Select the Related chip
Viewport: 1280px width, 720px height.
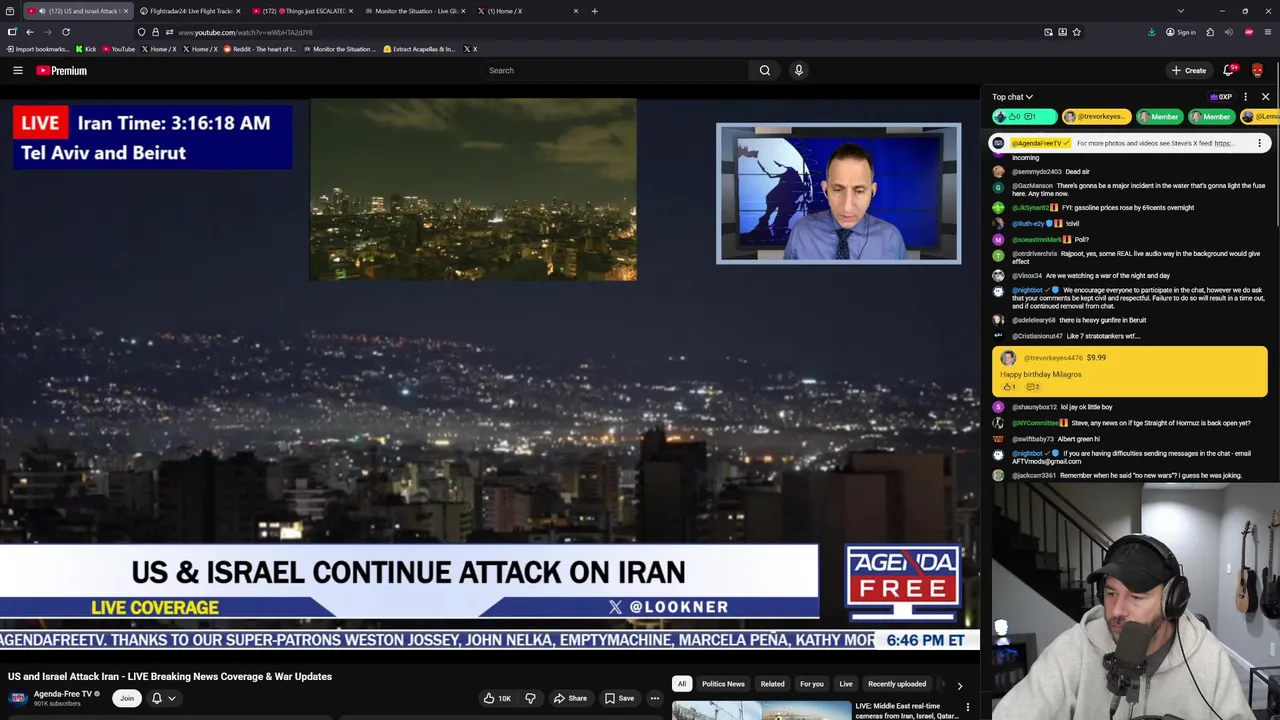(x=772, y=684)
